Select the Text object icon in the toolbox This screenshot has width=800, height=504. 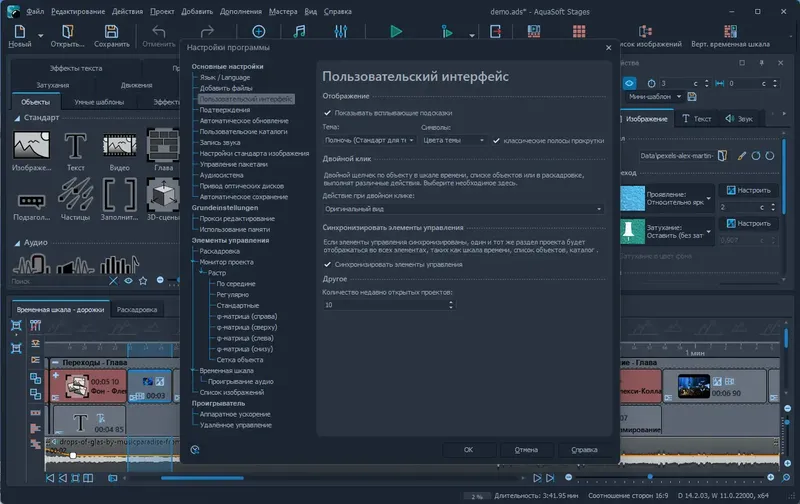tap(75, 146)
